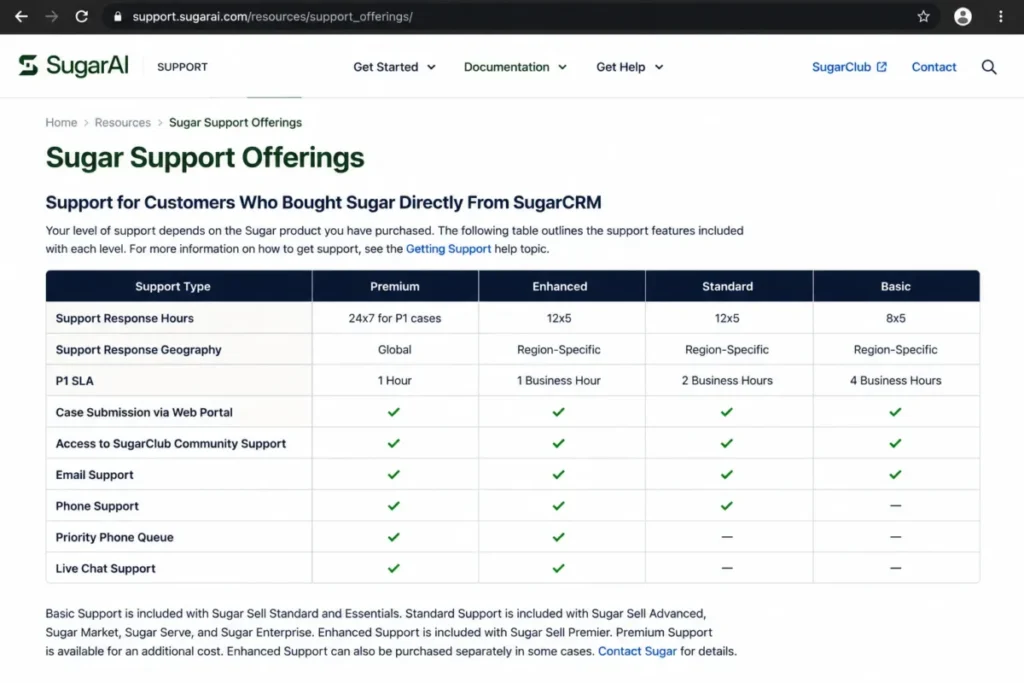Screen dimensions: 1024x683
Task: Click the Sugar Support Offerings breadcrumb
Action: click(x=235, y=122)
